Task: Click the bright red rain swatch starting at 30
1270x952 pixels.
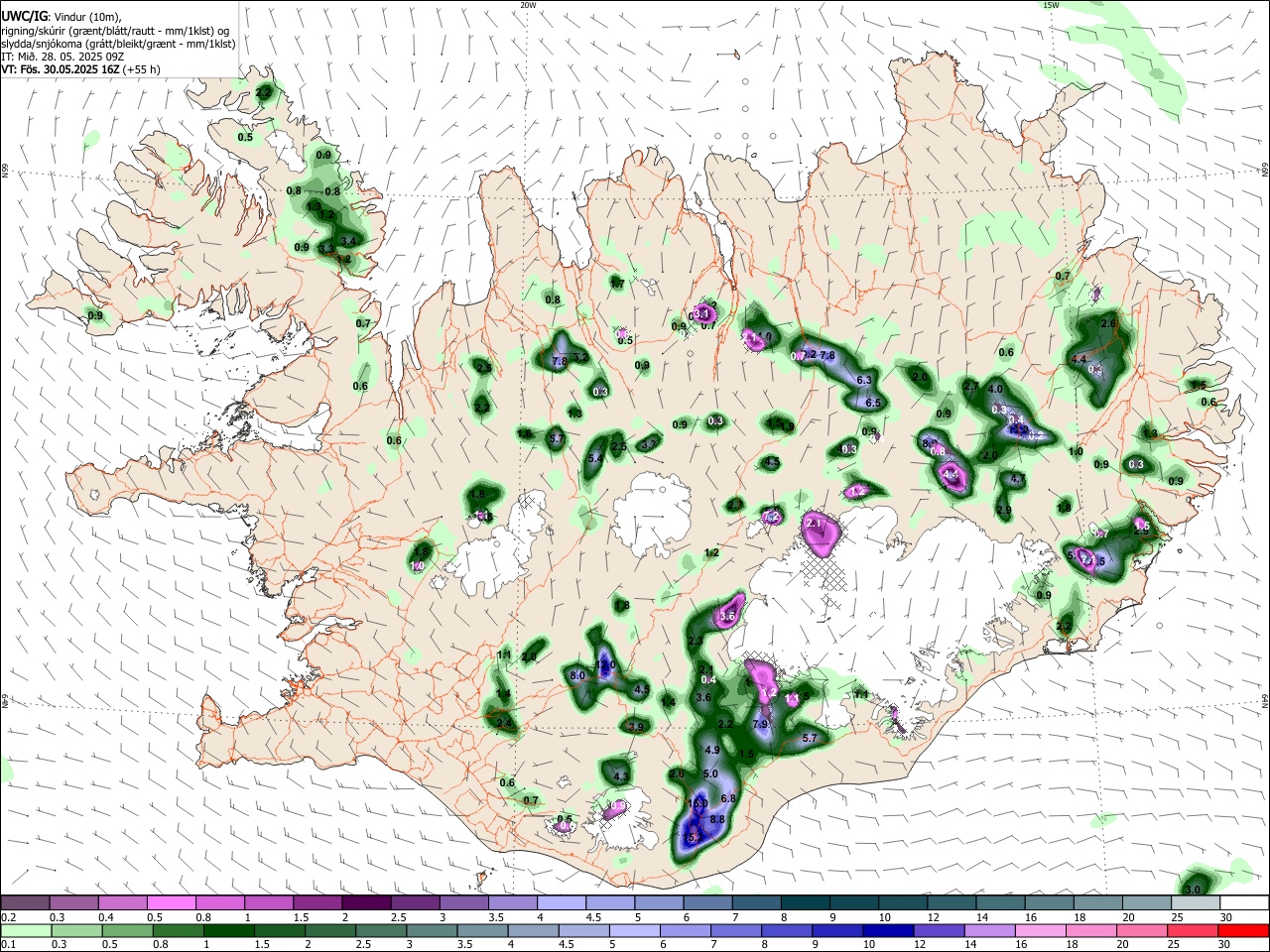Action: (x=1242, y=931)
